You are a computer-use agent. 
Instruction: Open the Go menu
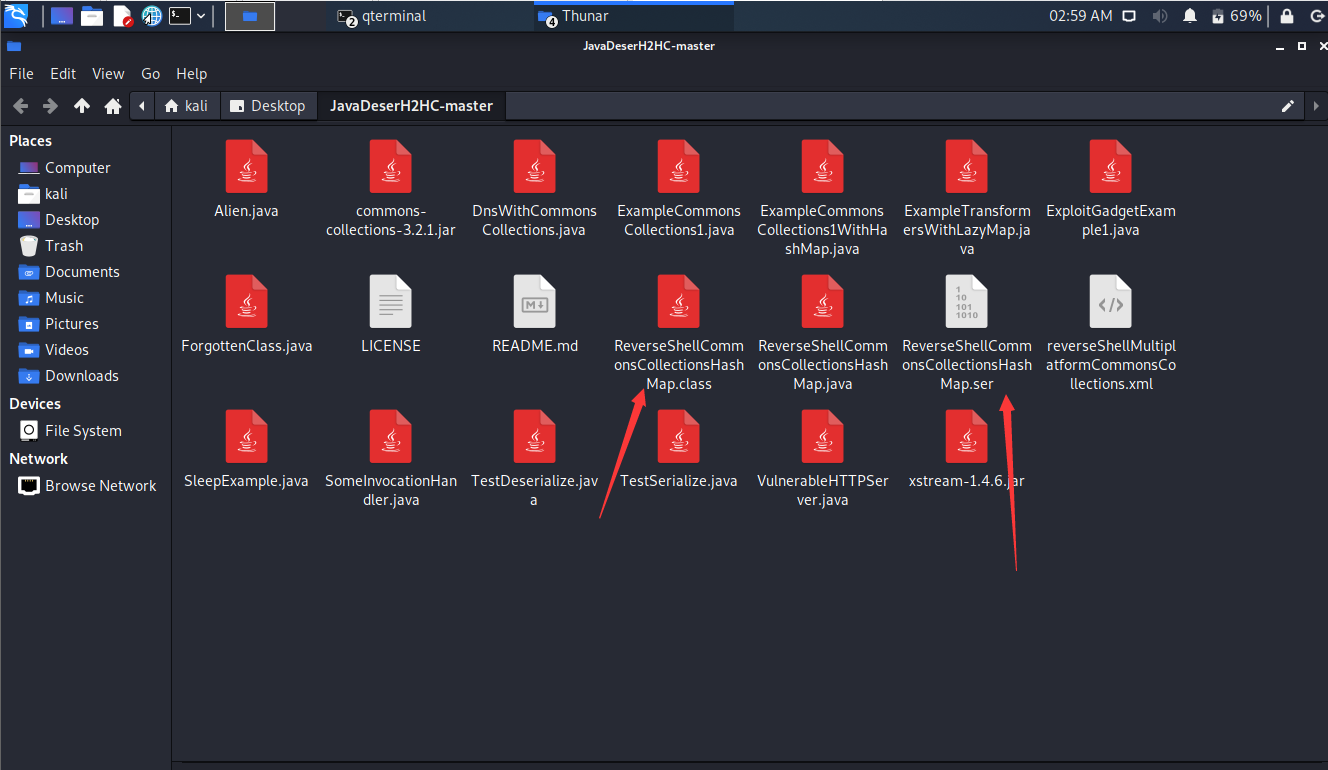(150, 73)
